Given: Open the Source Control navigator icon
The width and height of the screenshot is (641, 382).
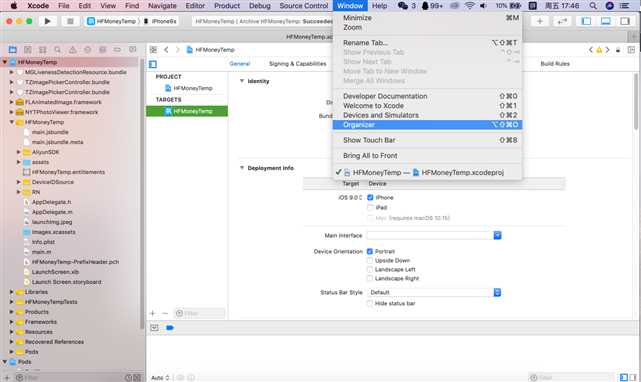Looking at the screenshot, I should [x=28, y=50].
